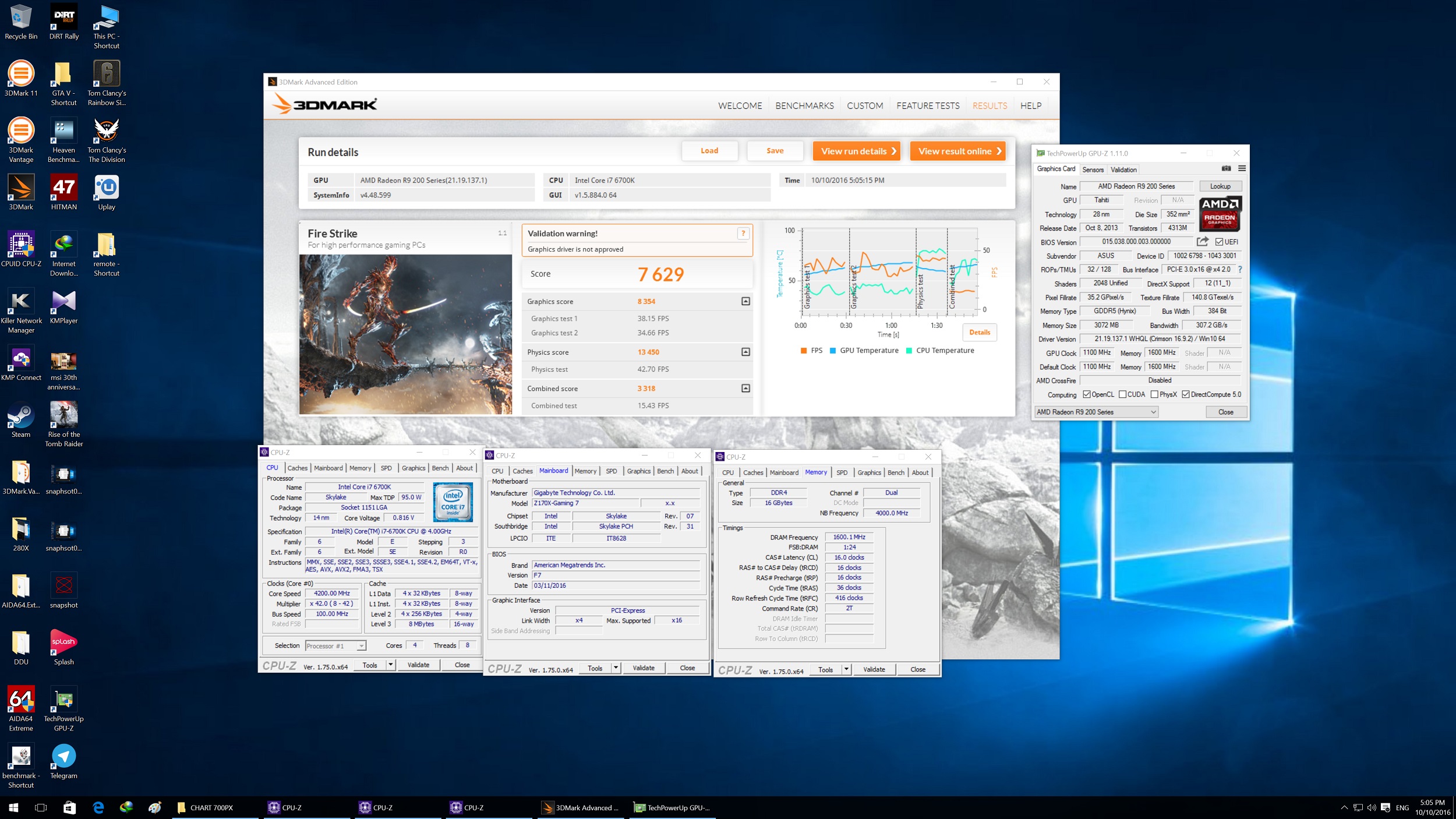The image size is (1456, 819).
Task: Launch HITMAN desktop icon
Action: click(64, 192)
